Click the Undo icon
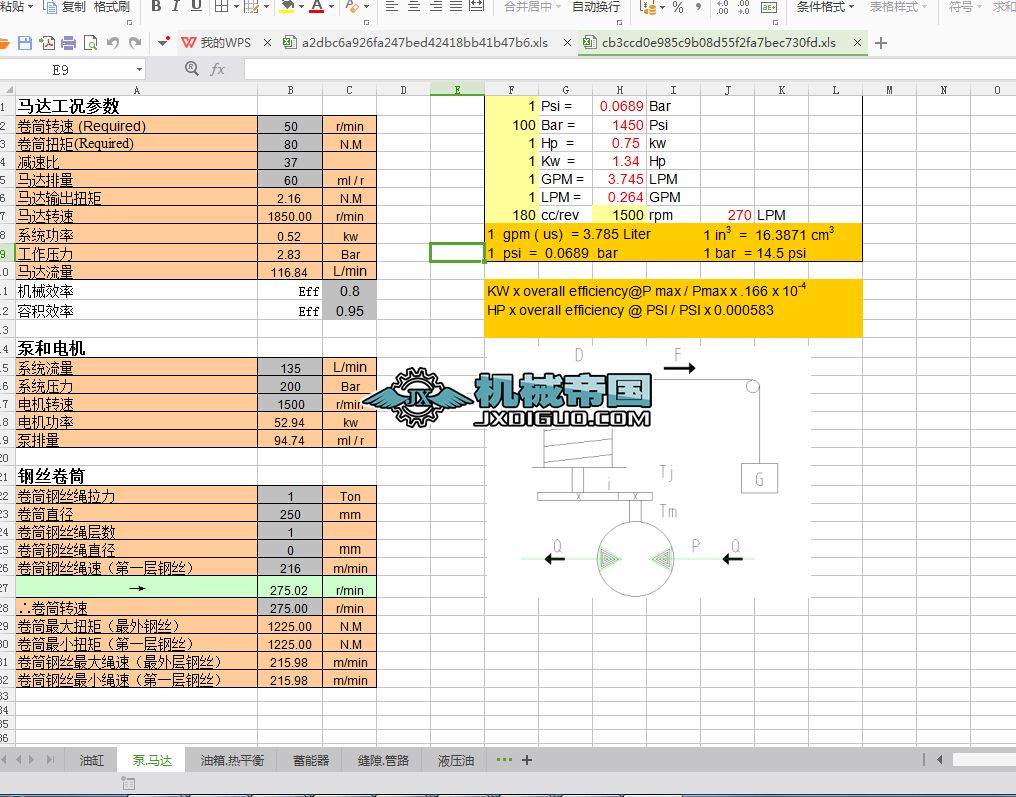The width and height of the screenshot is (1016, 797). coord(112,43)
